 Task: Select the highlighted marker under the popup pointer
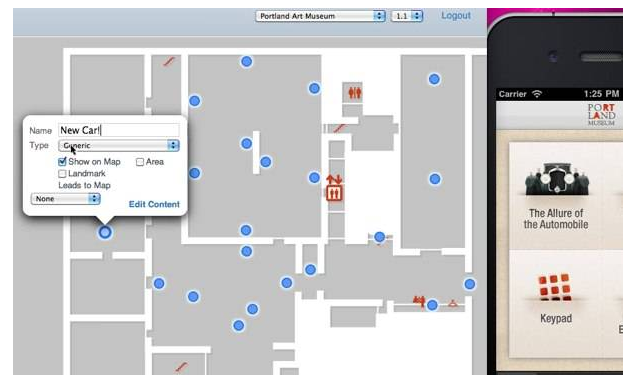click(105, 232)
